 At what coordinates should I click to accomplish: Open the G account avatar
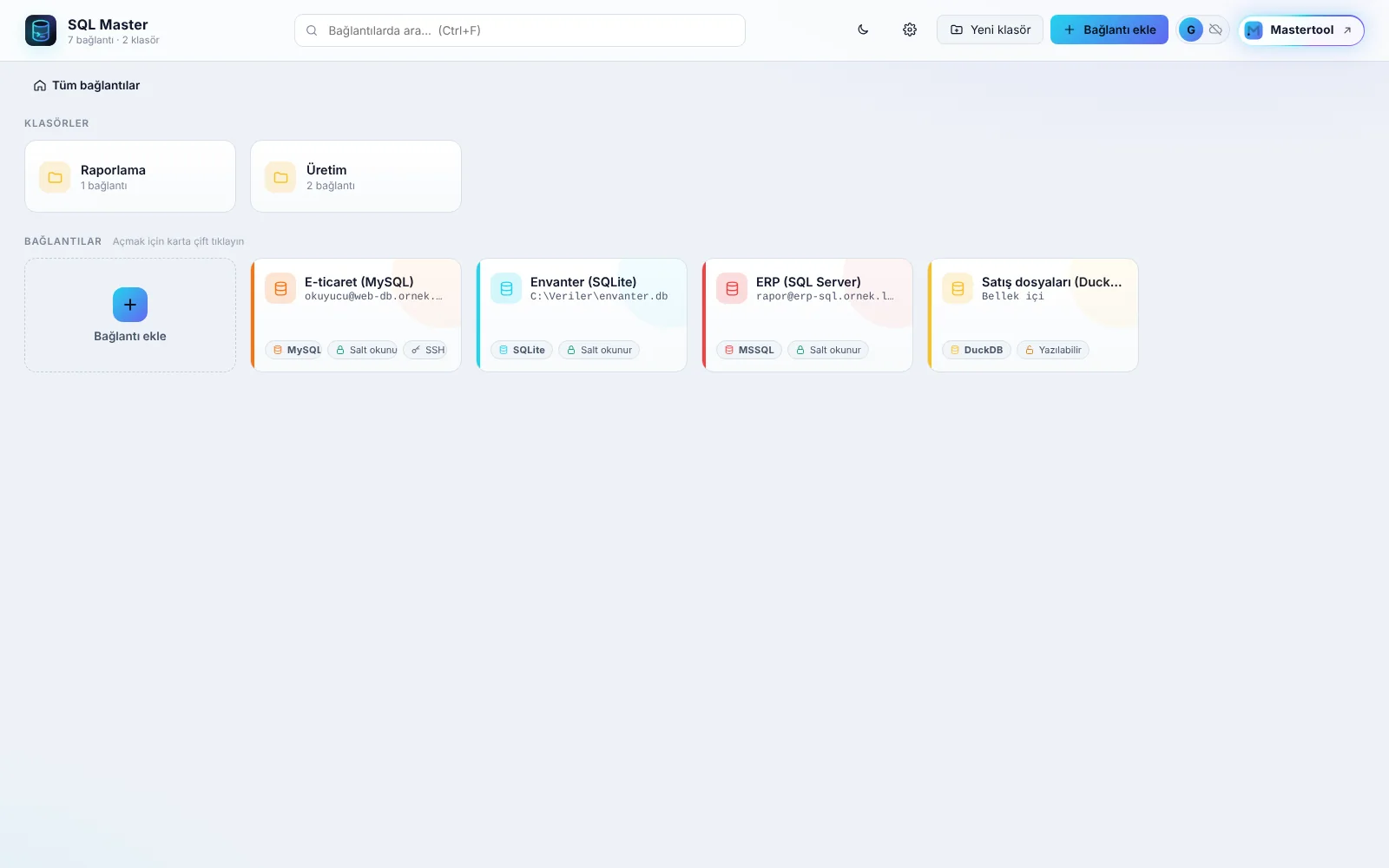coord(1191,30)
